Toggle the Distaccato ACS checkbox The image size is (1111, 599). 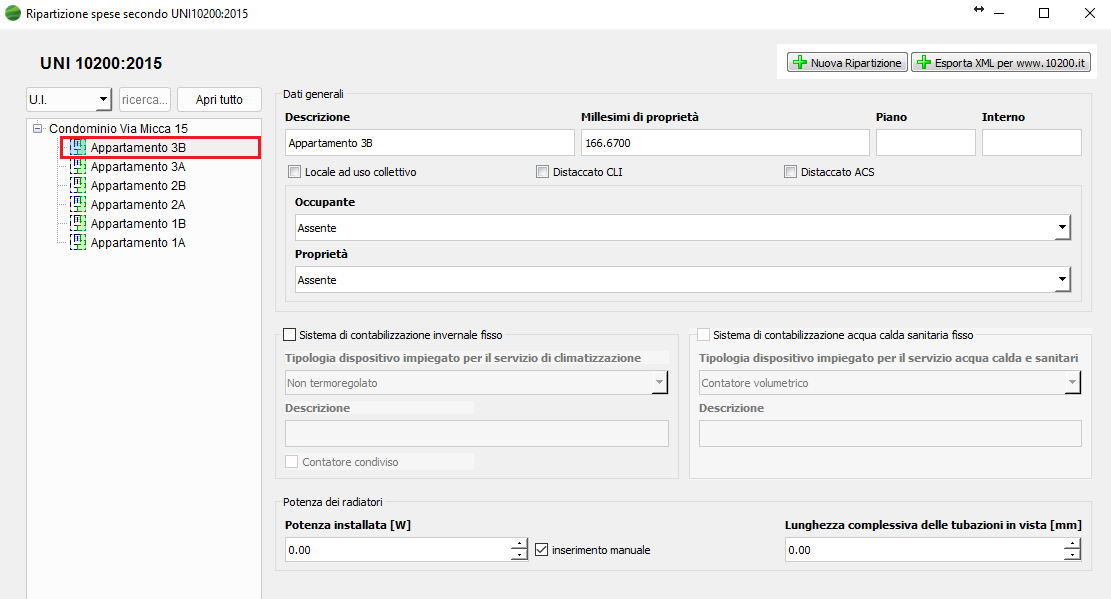pos(790,172)
